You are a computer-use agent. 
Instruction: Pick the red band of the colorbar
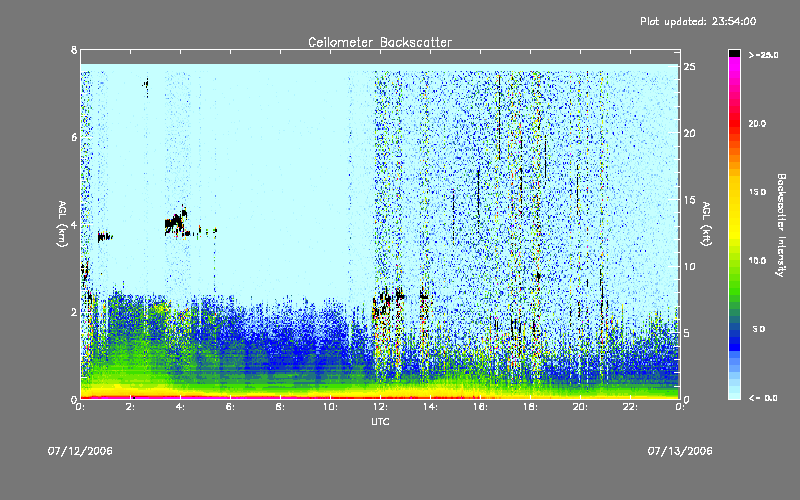click(734, 124)
